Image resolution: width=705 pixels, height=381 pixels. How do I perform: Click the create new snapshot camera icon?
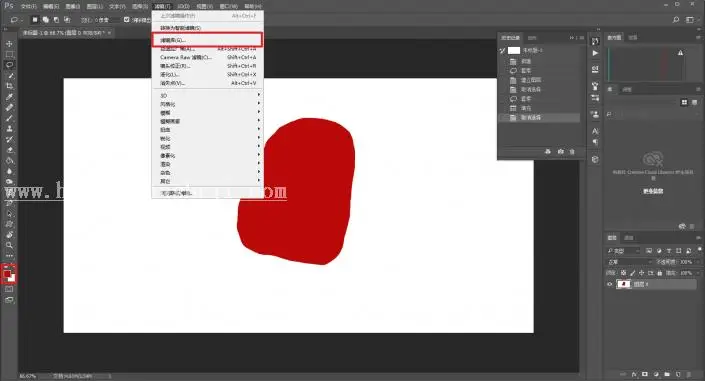pyautogui.click(x=560, y=152)
